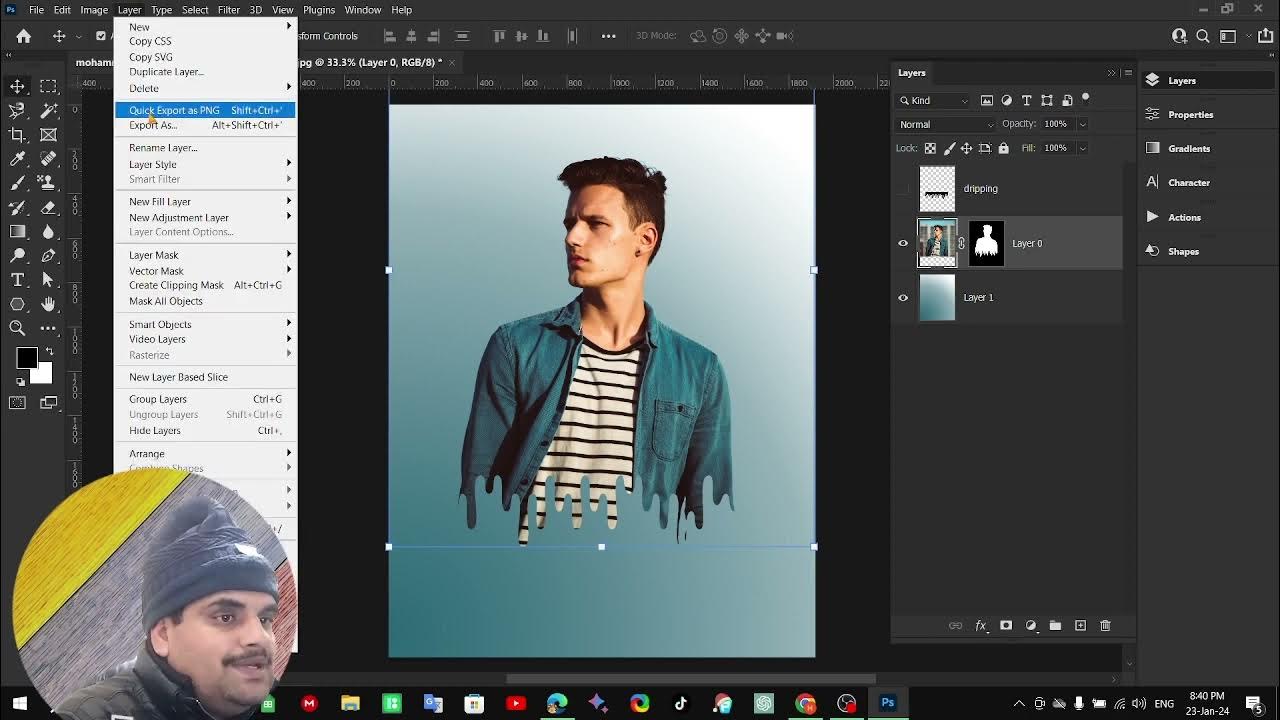Select the Rectangular Marquee tool
The height and width of the screenshot is (720, 1280).
click(48, 86)
